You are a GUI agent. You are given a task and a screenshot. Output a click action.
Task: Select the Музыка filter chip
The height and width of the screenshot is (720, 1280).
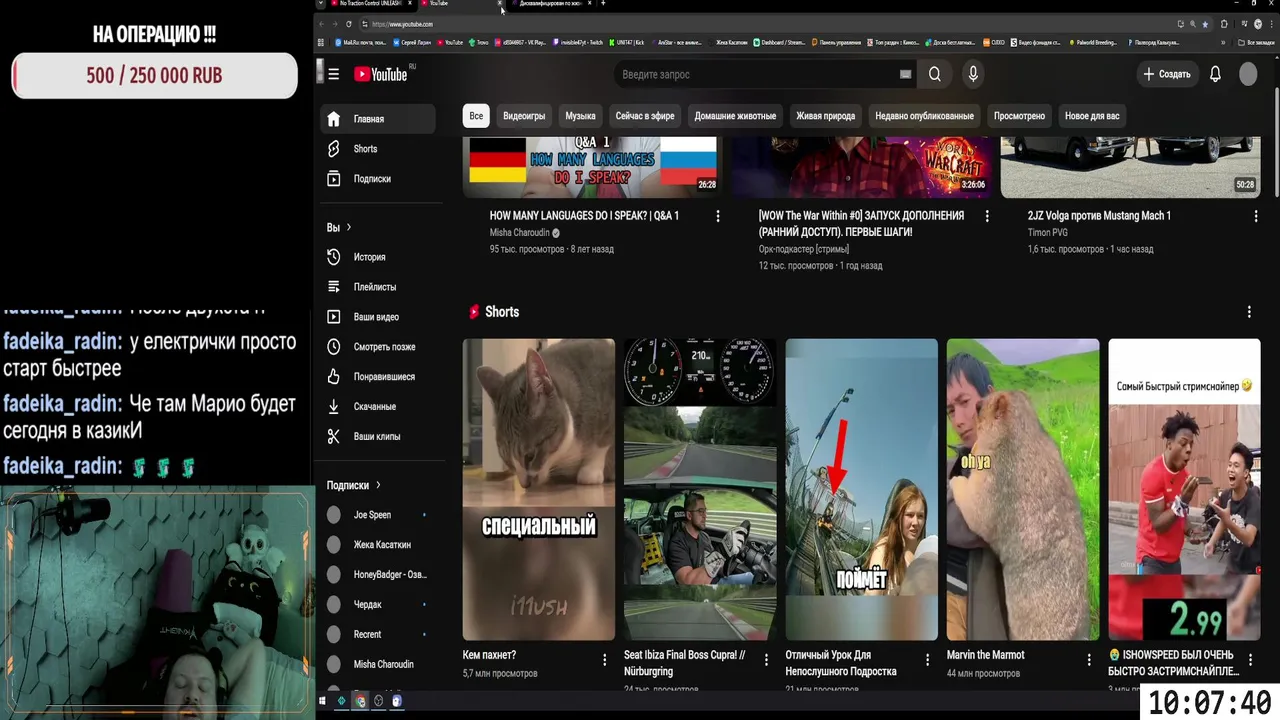[580, 116]
